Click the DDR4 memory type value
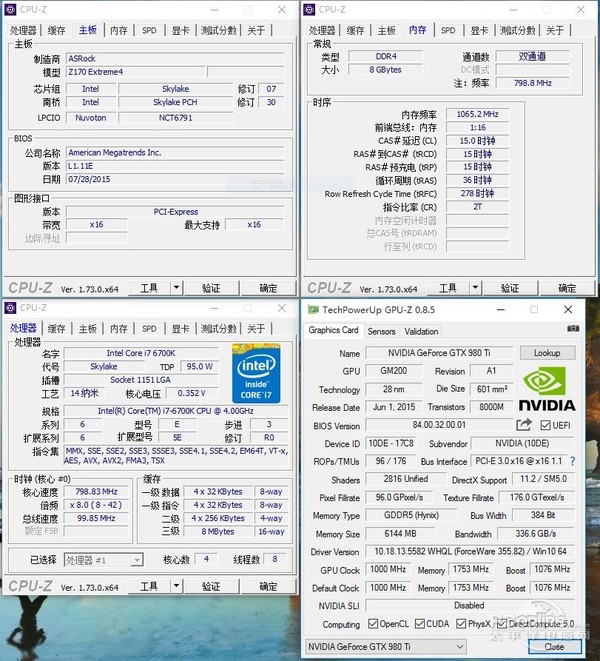600x661 pixels. 386,56
